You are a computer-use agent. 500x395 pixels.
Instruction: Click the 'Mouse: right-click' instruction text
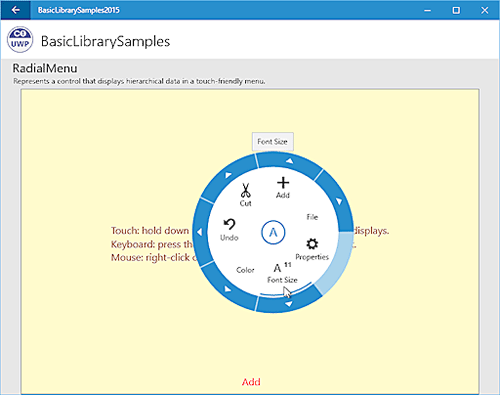pyautogui.click(x=154, y=258)
